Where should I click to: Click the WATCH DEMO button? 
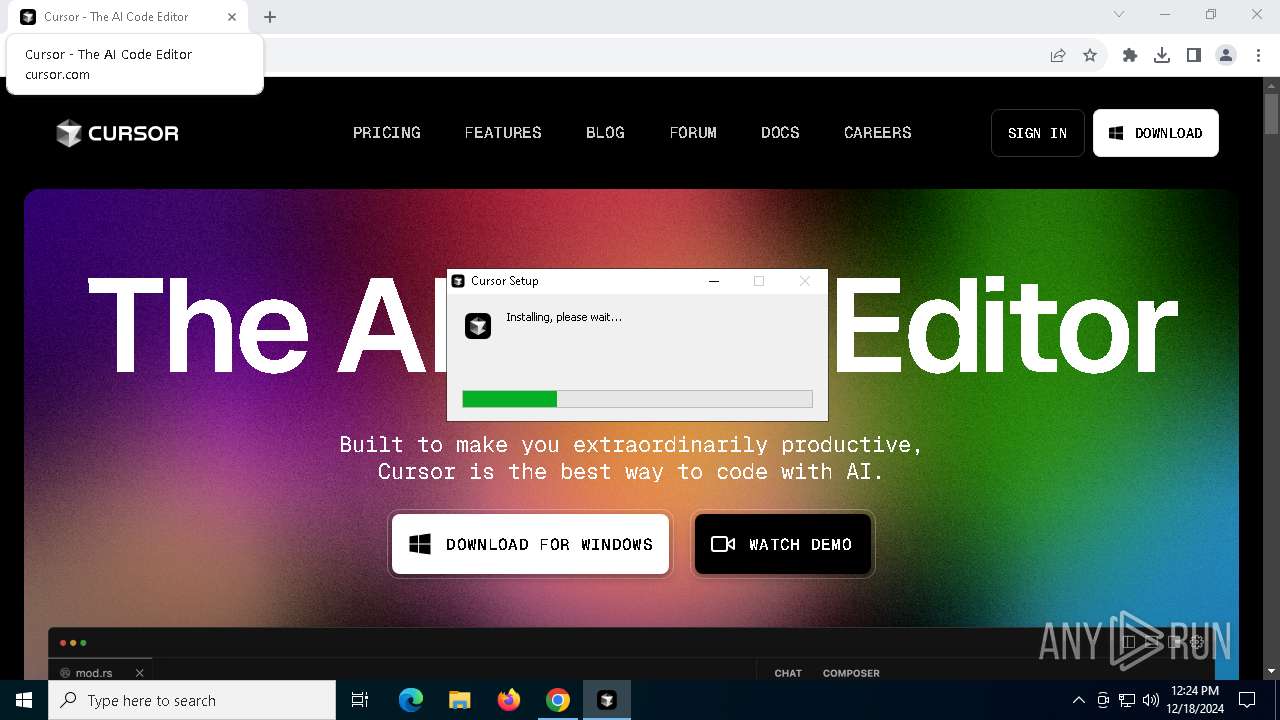(782, 544)
